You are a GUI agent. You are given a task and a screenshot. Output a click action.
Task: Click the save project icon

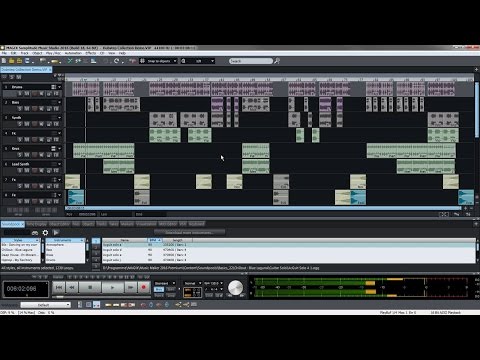[27, 61]
